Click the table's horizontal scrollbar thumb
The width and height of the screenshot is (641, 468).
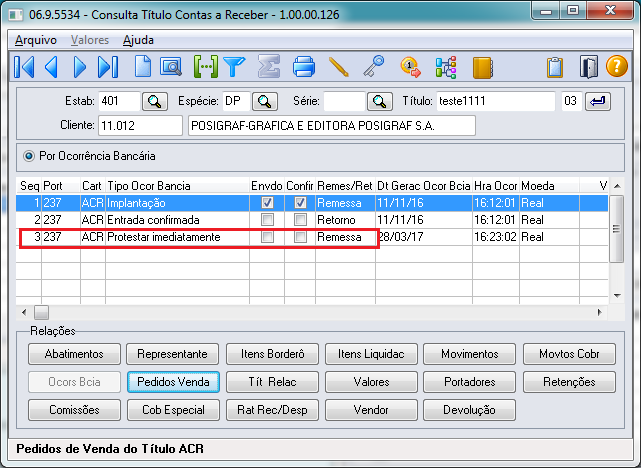(41, 313)
